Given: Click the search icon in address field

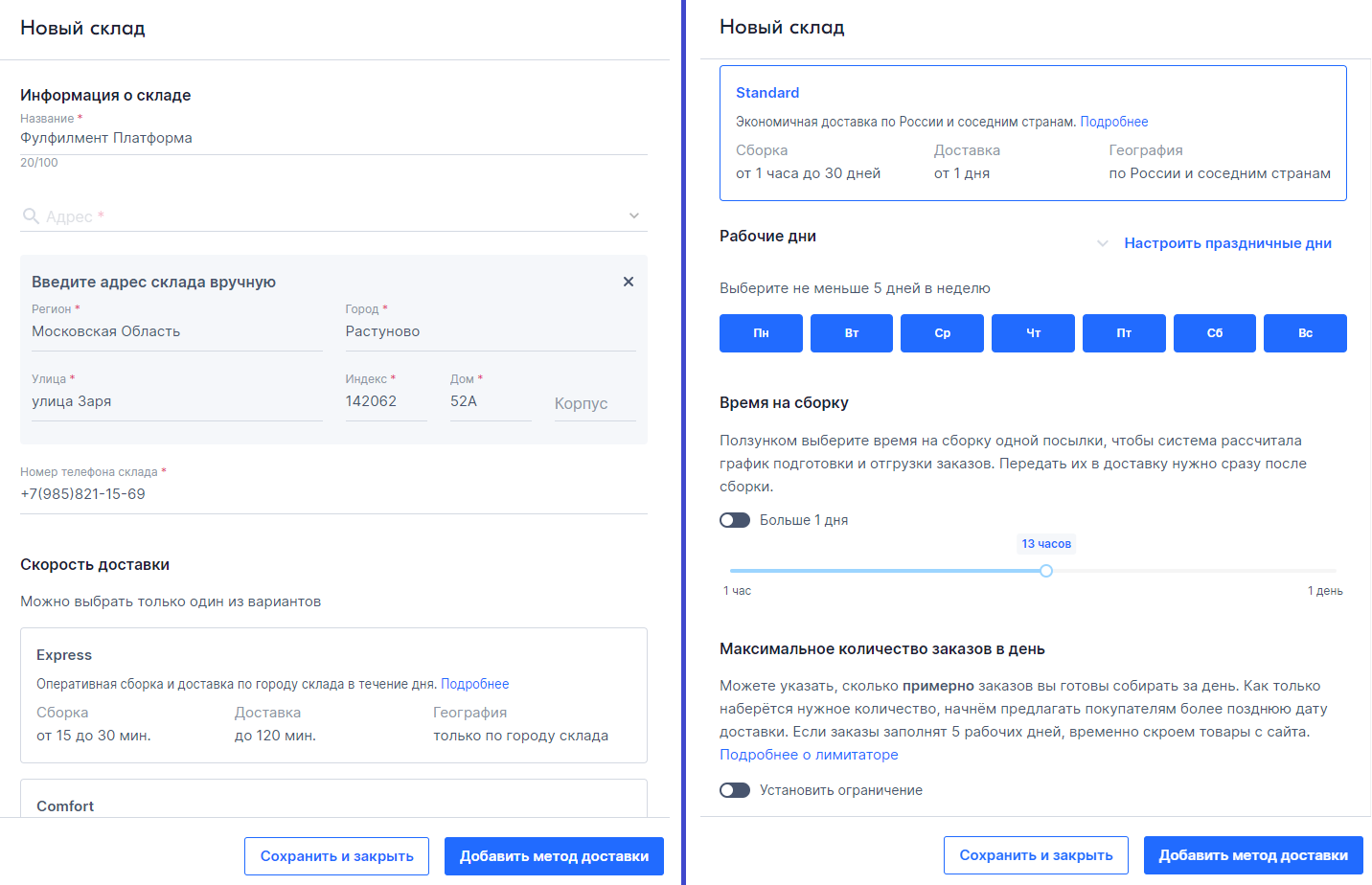Looking at the screenshot, I should coord(31,216).
